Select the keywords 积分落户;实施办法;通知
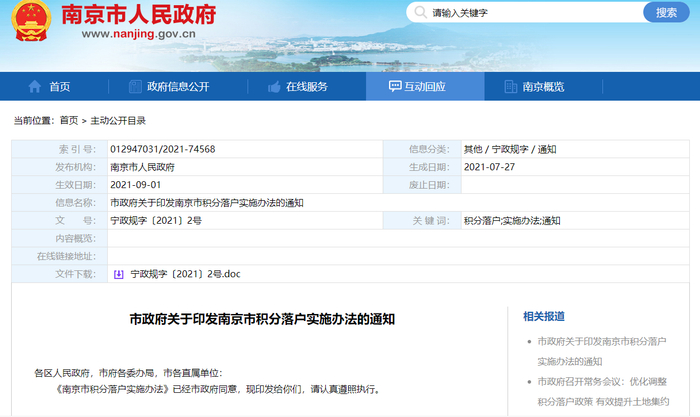 point(512,221)
